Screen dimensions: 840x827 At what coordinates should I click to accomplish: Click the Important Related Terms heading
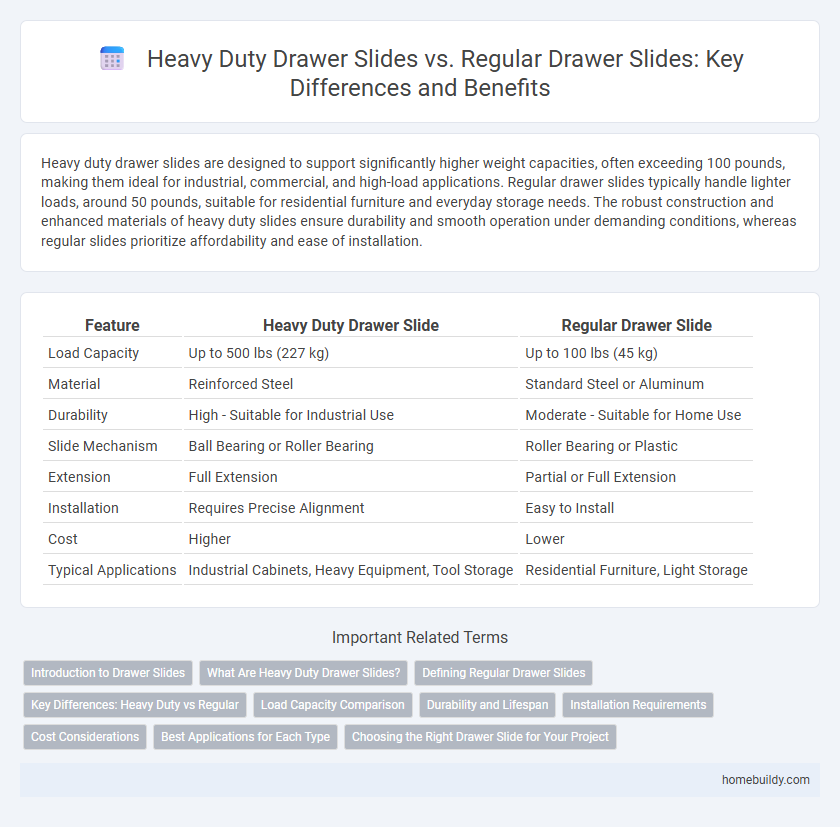coord(419,637)
